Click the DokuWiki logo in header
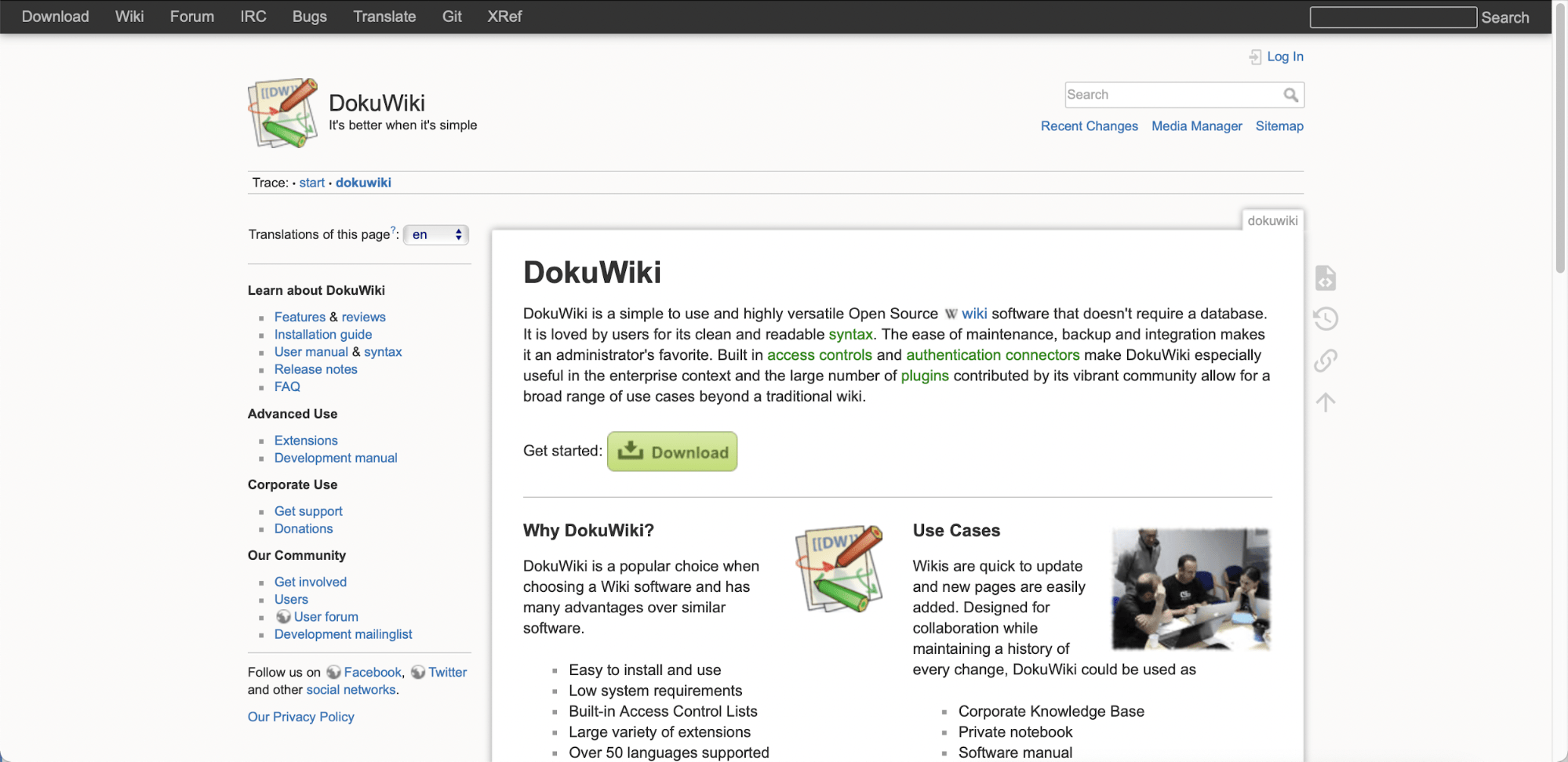This screenshot has width=1568, height=762. click(x=282, y=113)
